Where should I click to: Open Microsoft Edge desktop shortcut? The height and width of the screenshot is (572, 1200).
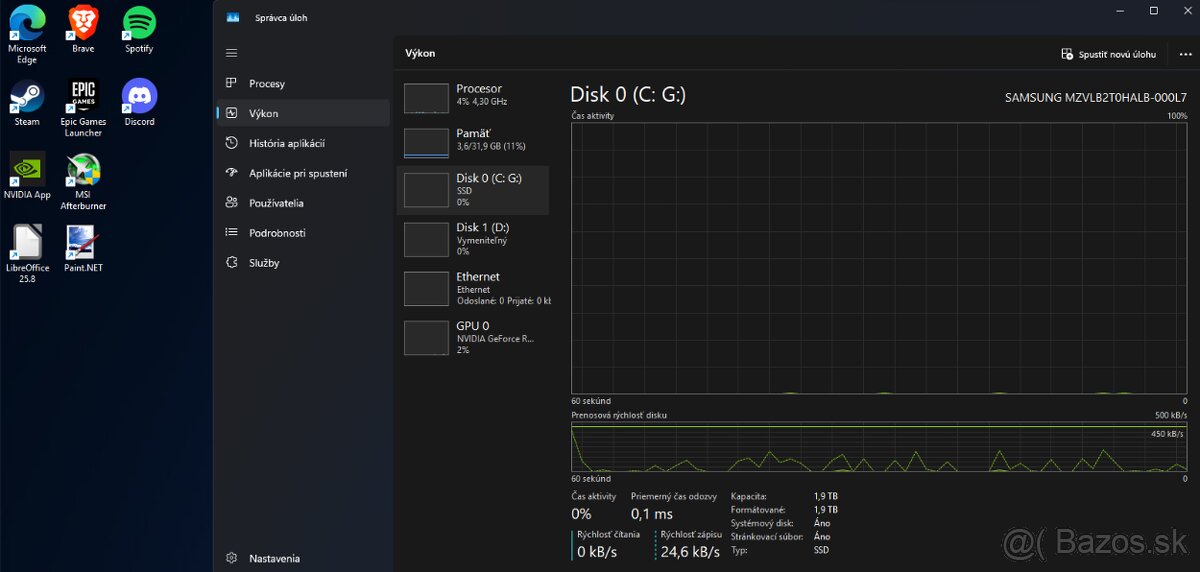pos(27,34)
